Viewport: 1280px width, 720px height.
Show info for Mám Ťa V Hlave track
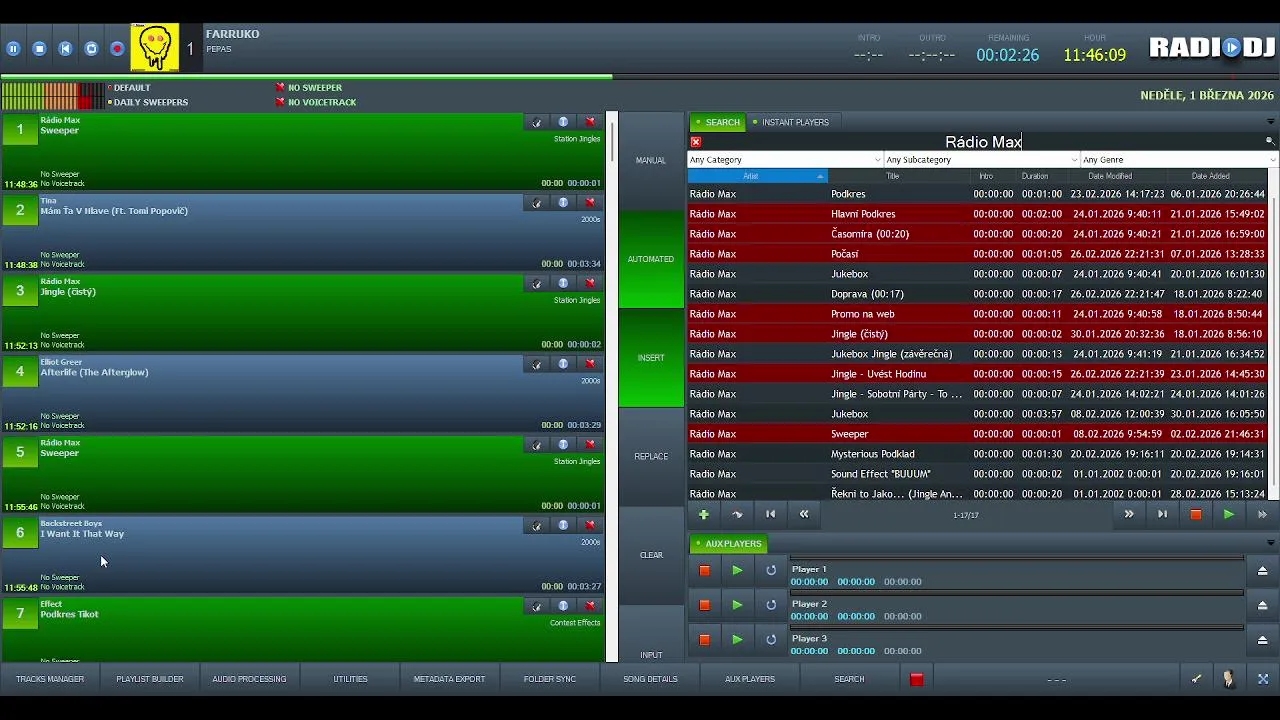563,203
